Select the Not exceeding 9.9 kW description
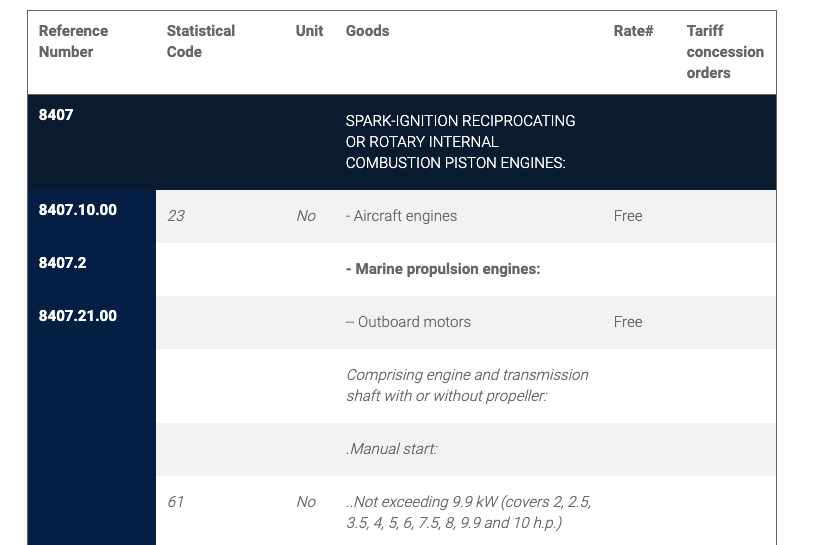This screenshot has height=545, width=828. tap(468, 512)
